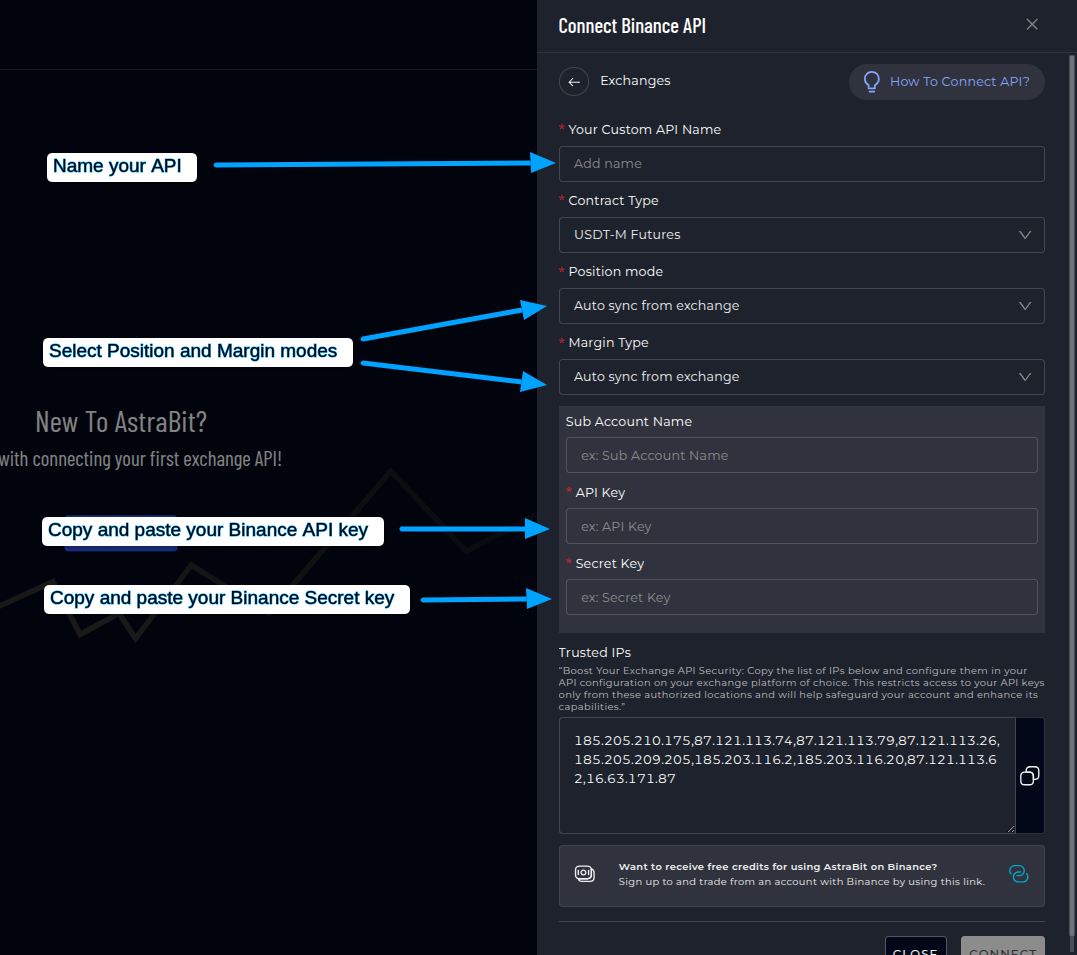Click into the Secret Key field
The height and width of the screenshot is (955, 1077).
tap(802, 597)
